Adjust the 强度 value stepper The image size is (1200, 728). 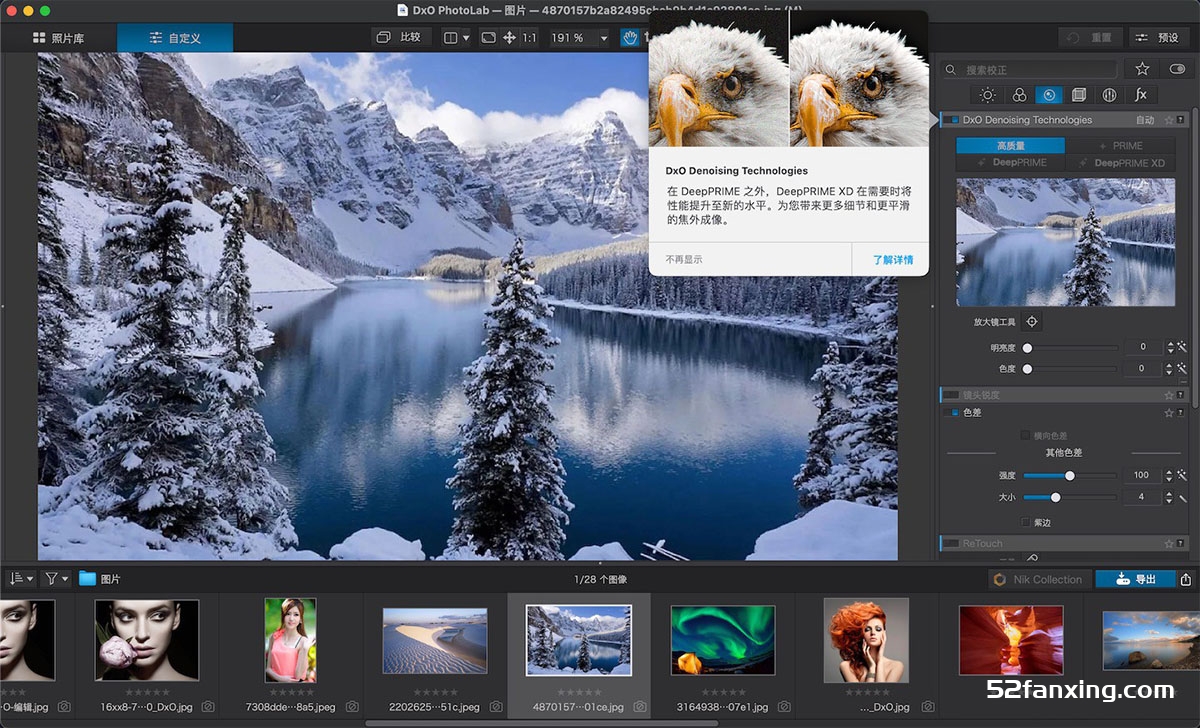1171,475
